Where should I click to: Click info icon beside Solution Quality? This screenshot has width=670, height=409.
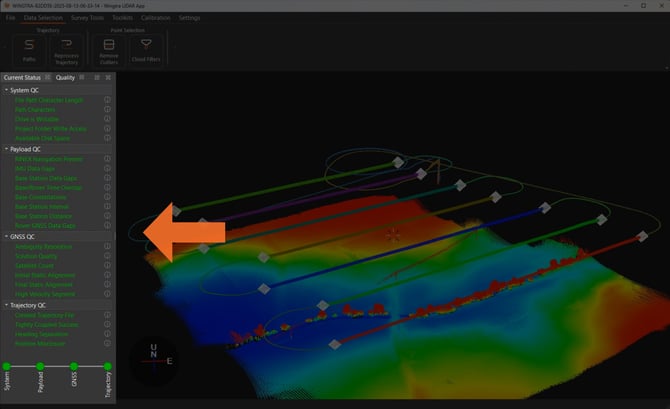point(107,256)
